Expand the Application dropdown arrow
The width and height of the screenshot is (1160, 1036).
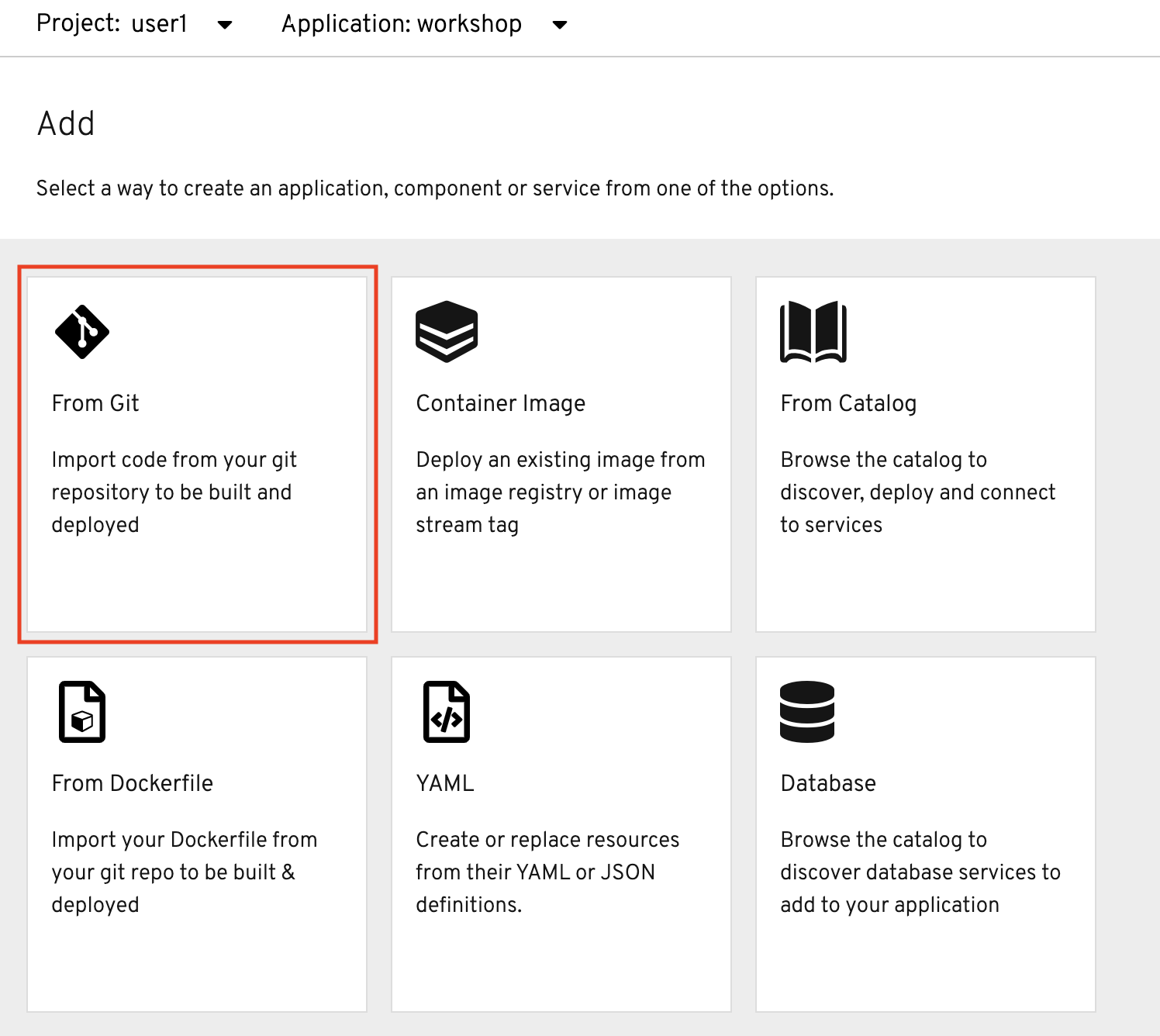560,25
